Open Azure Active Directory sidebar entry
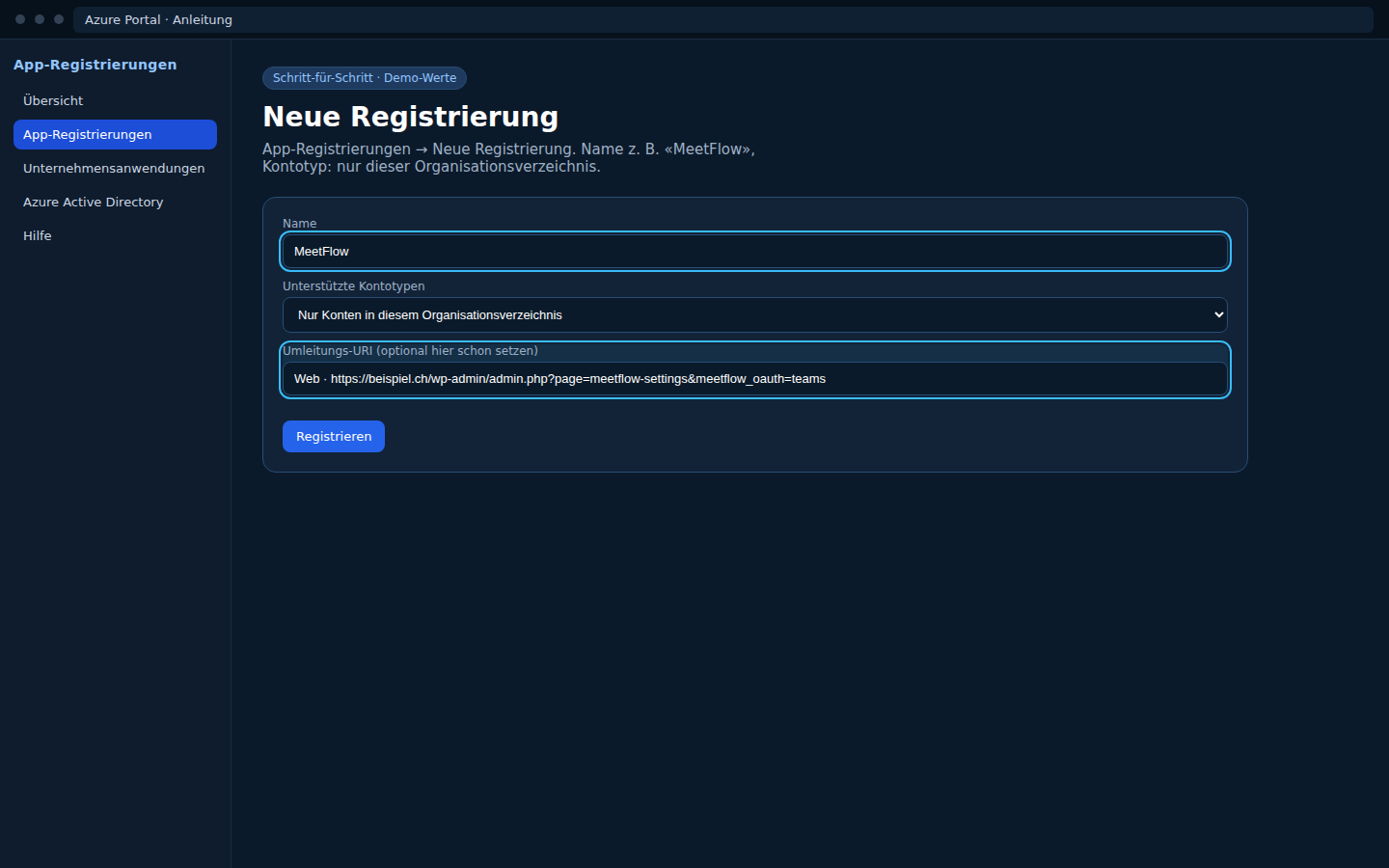Image resolution: width=1389 pixels, height=868 pixels. (115, 202)
